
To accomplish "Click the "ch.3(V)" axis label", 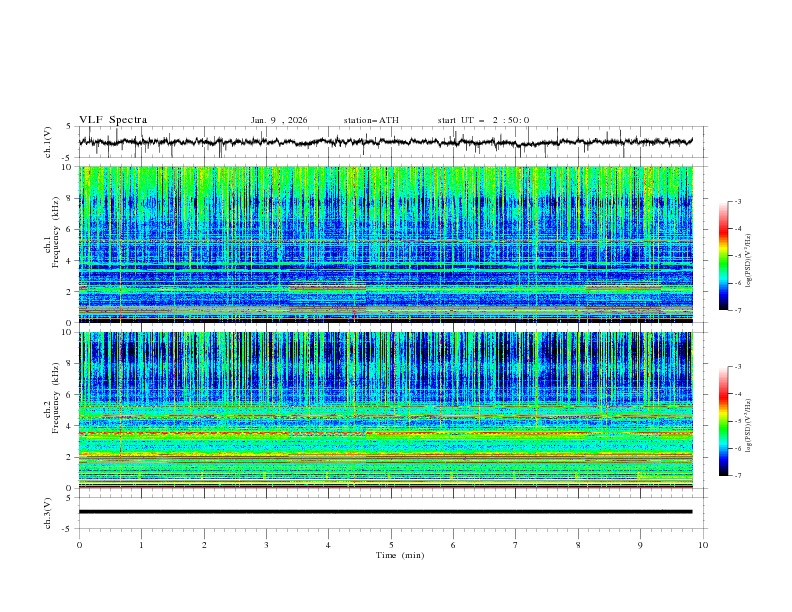I will [x=48, y=513].
